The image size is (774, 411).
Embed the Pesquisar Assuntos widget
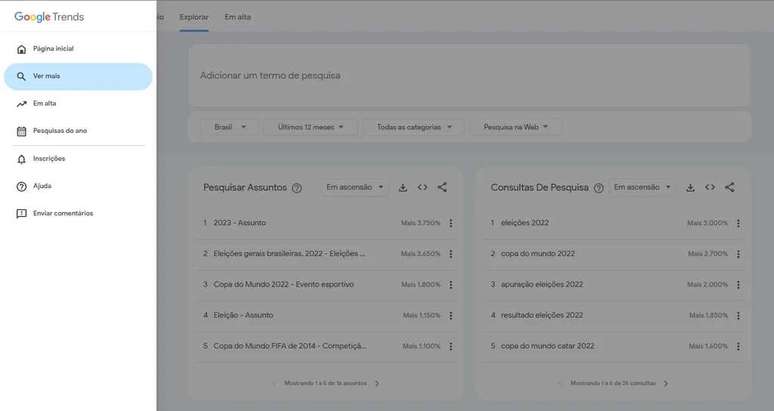(x=423, y=187)
